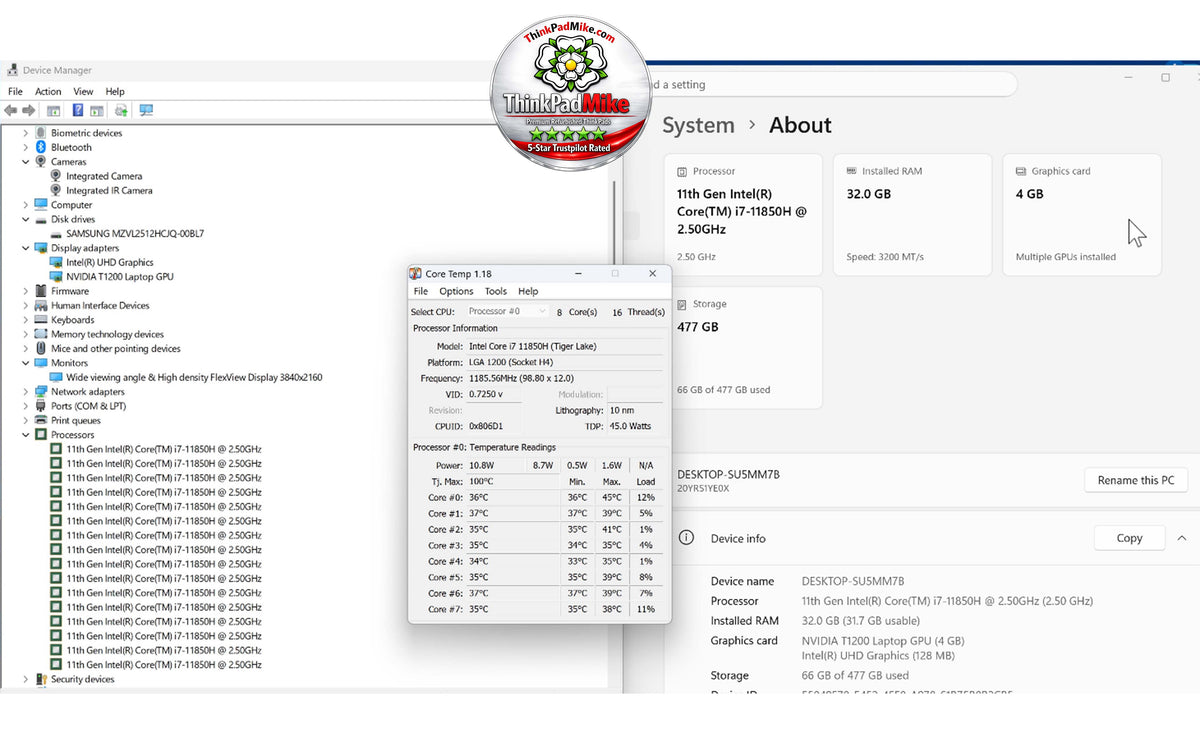1200x754 pixels.
Task: Expand the Biometric devices node
Action: 26,133
